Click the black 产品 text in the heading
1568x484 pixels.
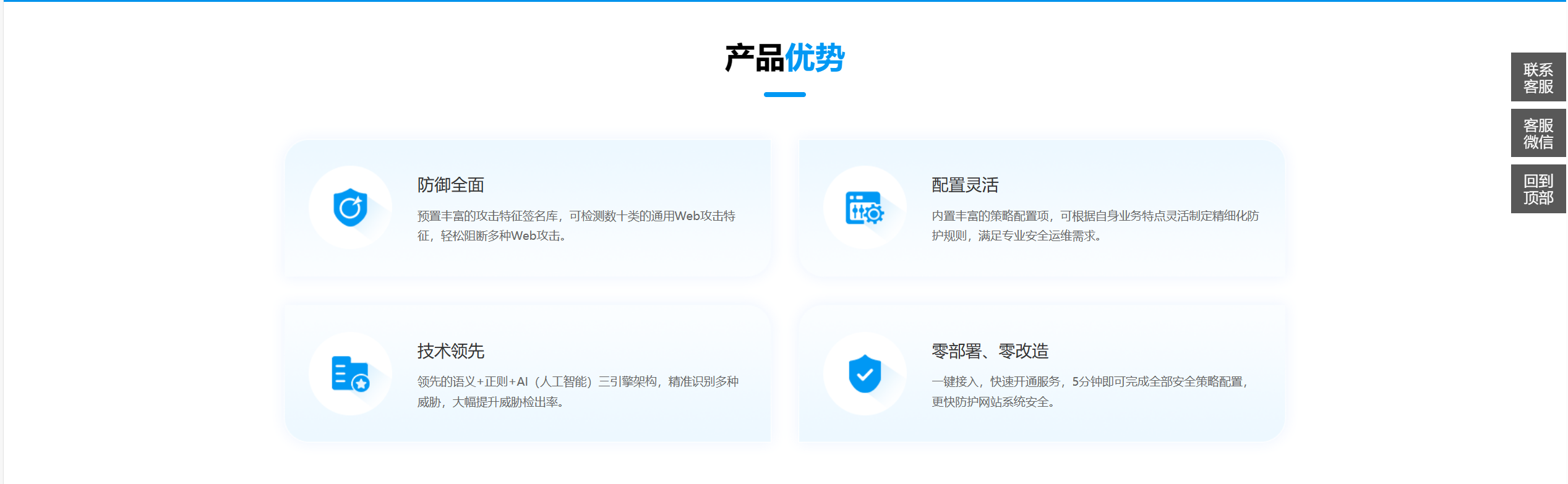point(754,58)
